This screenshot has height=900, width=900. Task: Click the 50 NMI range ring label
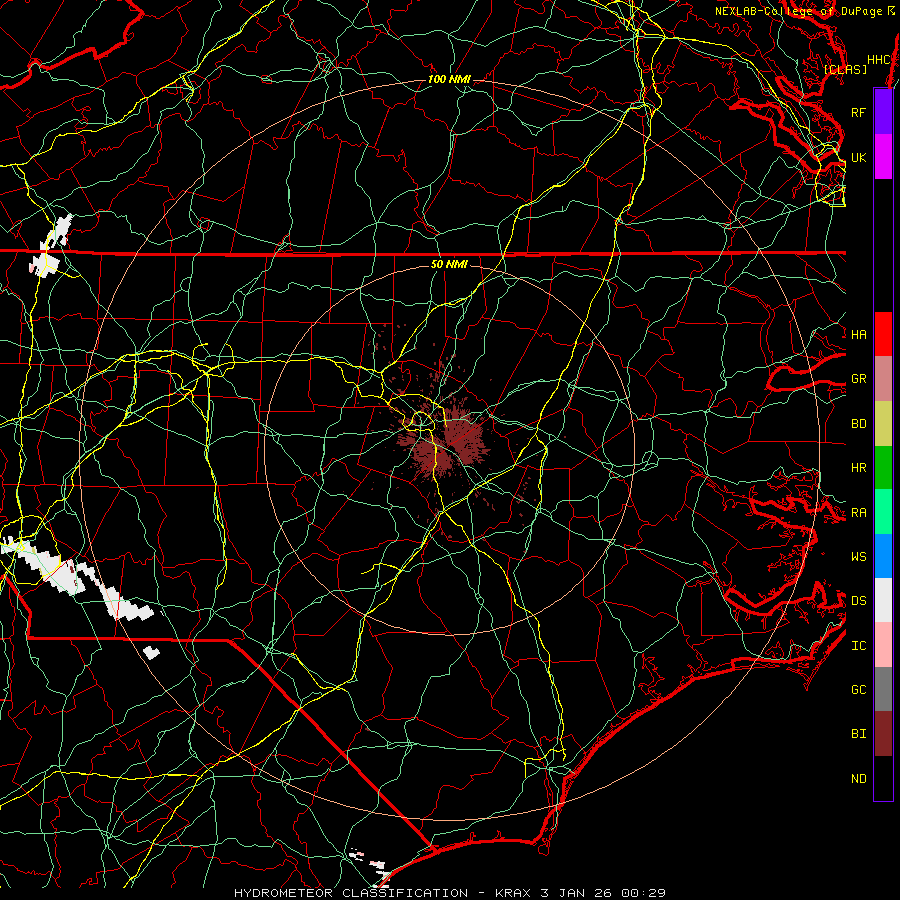(449, 264)
